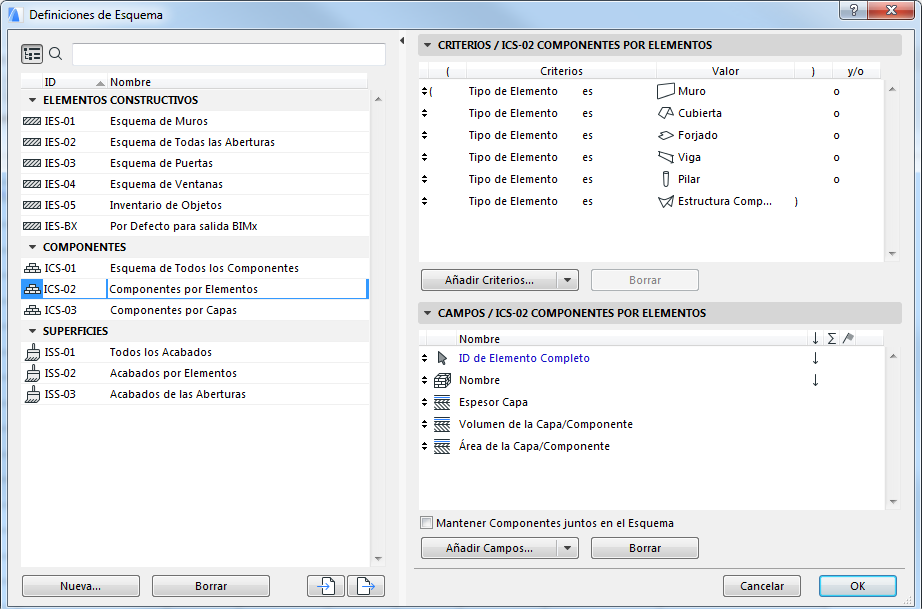Enable Mantener Componentes juntos en el Esquema
The image size is (922, 609).
427,523
